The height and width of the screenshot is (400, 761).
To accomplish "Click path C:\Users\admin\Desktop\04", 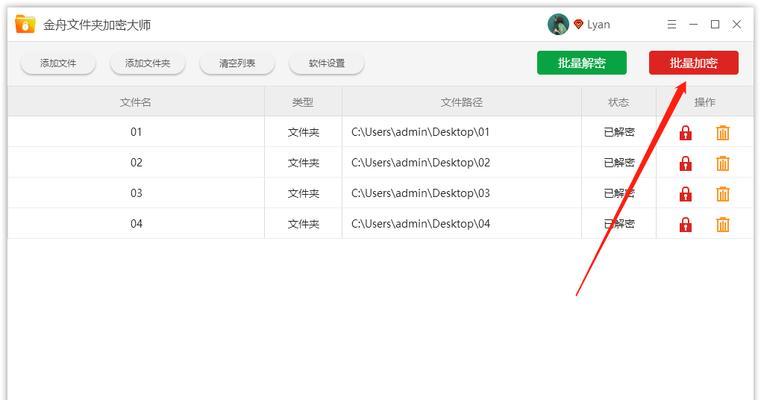I will [x=420, y=224].
